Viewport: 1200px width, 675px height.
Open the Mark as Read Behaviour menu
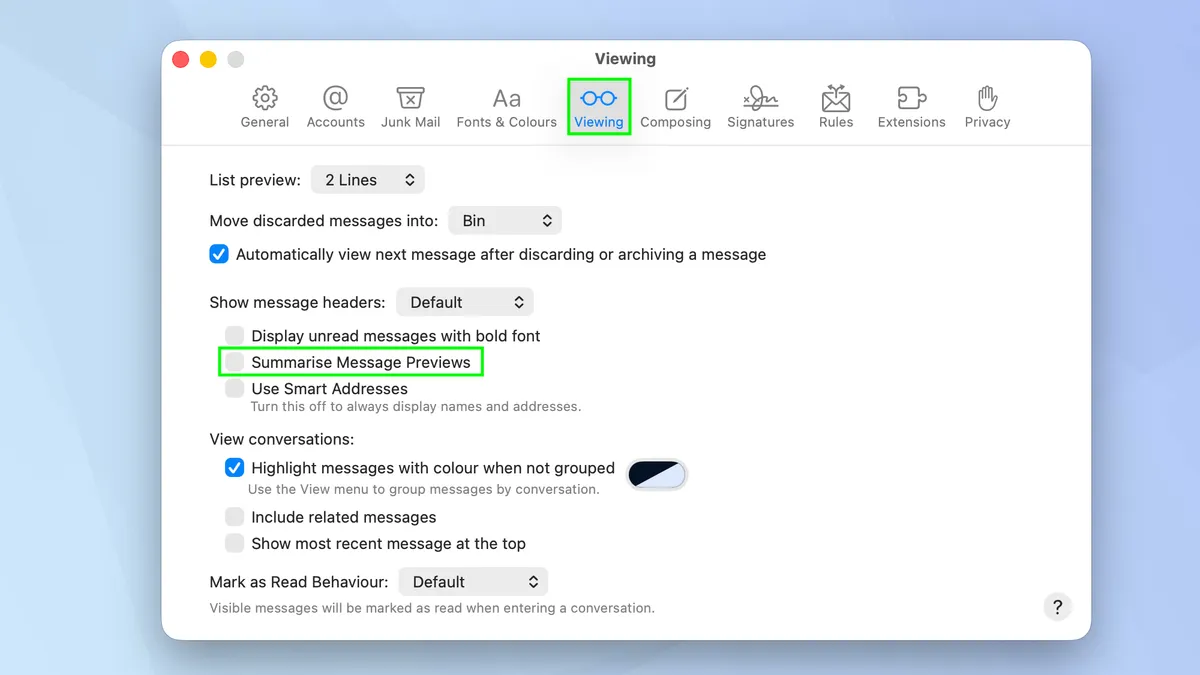[473, 581]
